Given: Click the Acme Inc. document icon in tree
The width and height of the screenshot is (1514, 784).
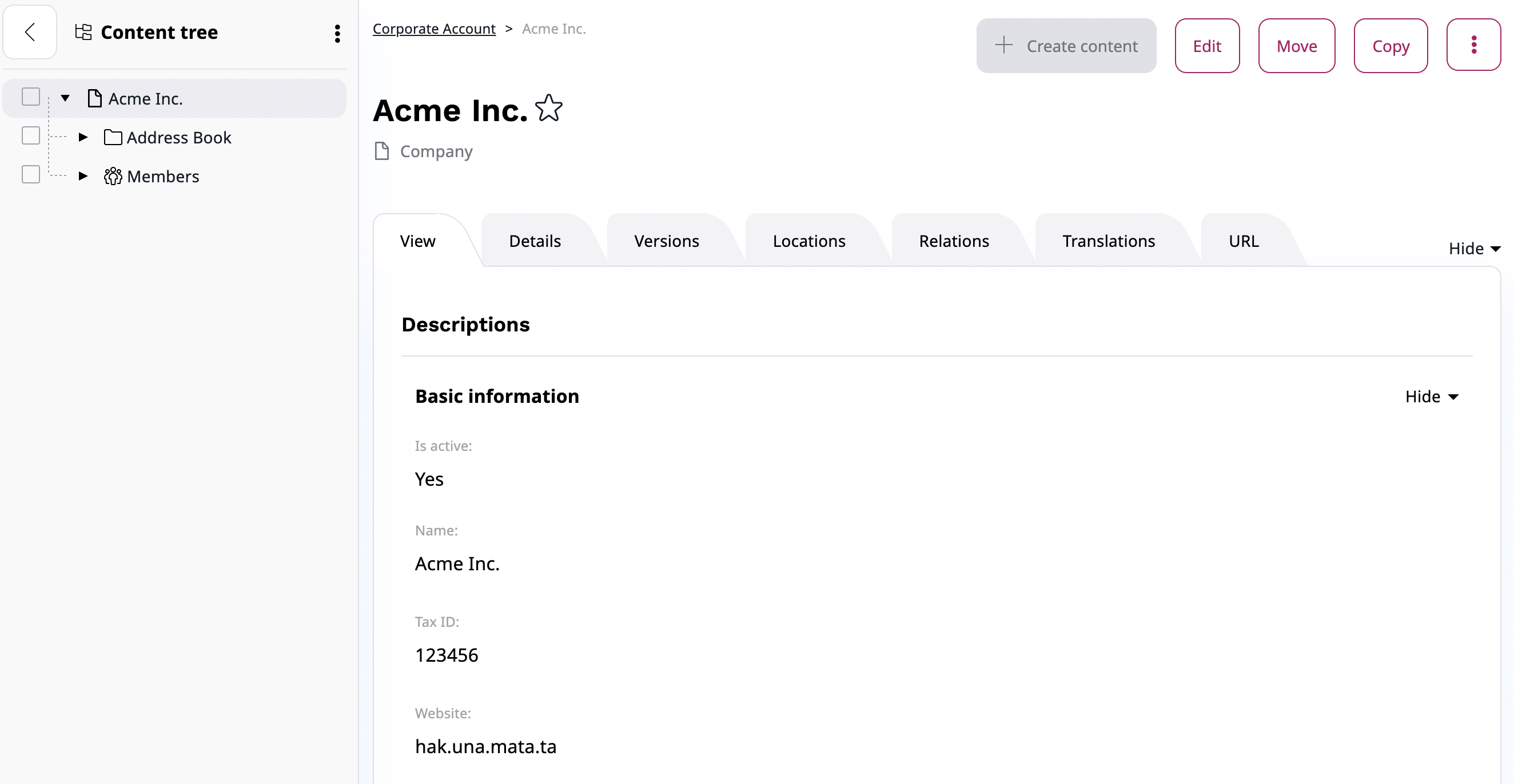Looking at the screenshot, I should (x=95, y=99).
